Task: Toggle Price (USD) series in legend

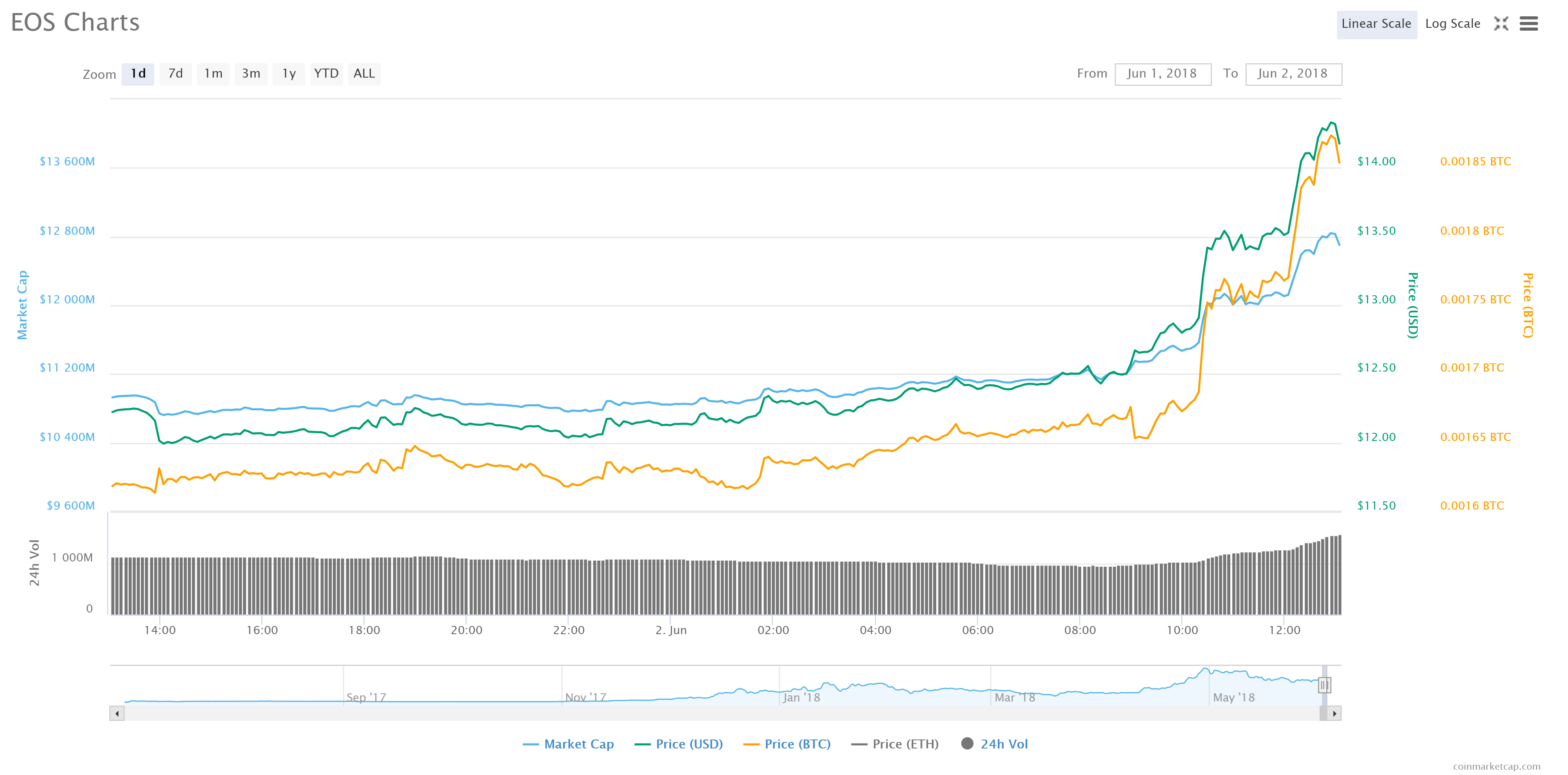Action: tap(678, 744)
